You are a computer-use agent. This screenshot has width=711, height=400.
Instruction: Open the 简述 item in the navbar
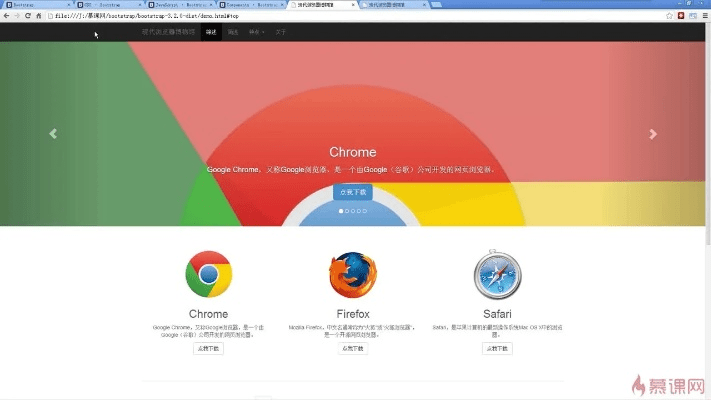211,32
